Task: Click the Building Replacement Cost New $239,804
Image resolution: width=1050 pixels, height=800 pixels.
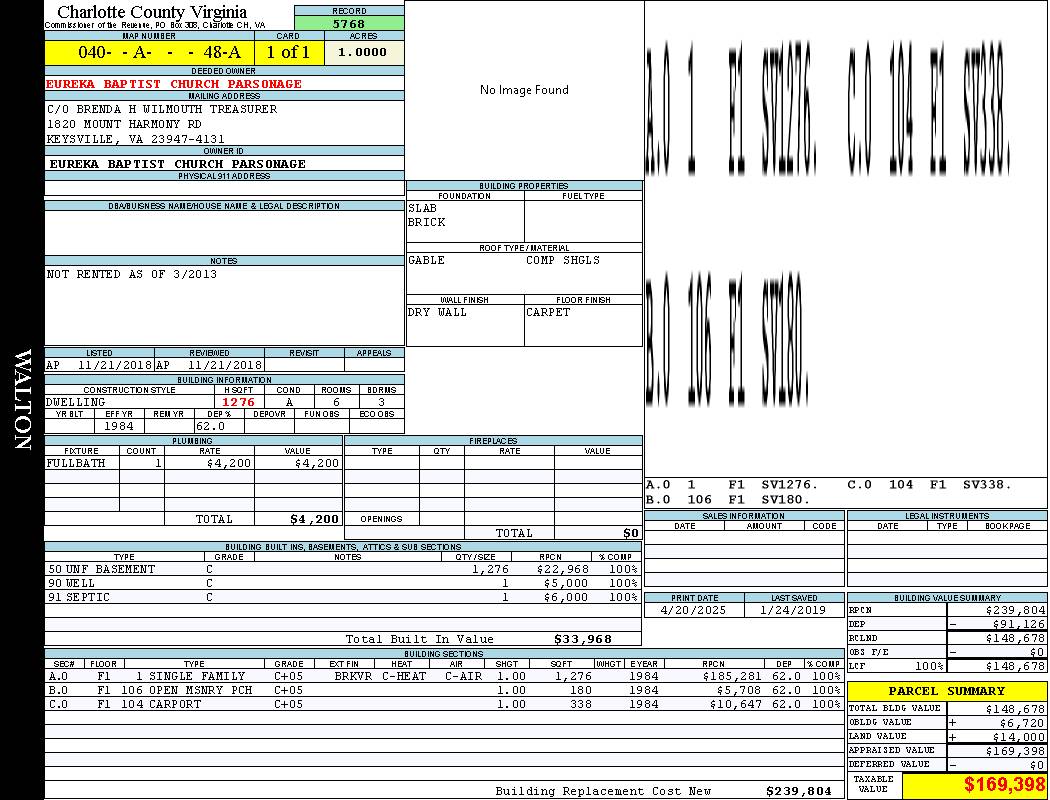Action: 799,791
